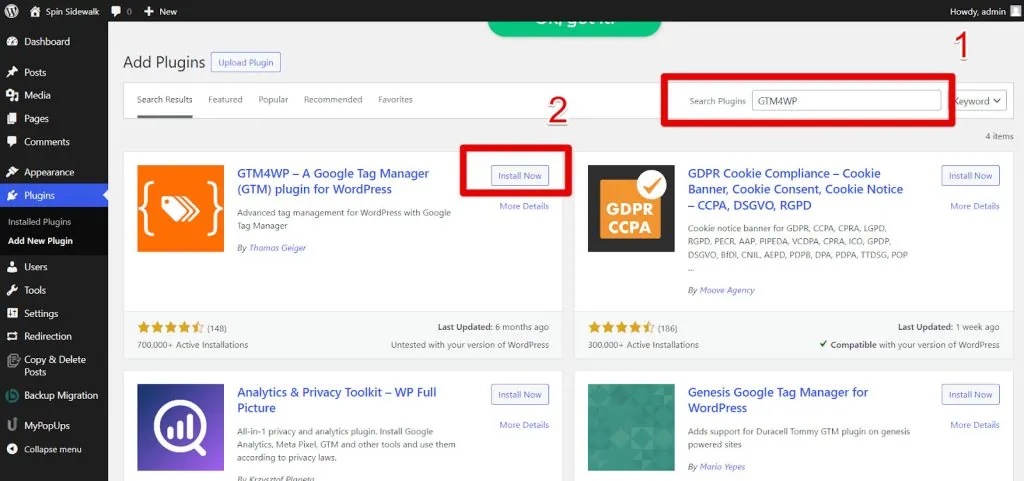The image size is (1024, 481).
Task: Go to Appearance in the sidebar
Action: tap(48, 172)
